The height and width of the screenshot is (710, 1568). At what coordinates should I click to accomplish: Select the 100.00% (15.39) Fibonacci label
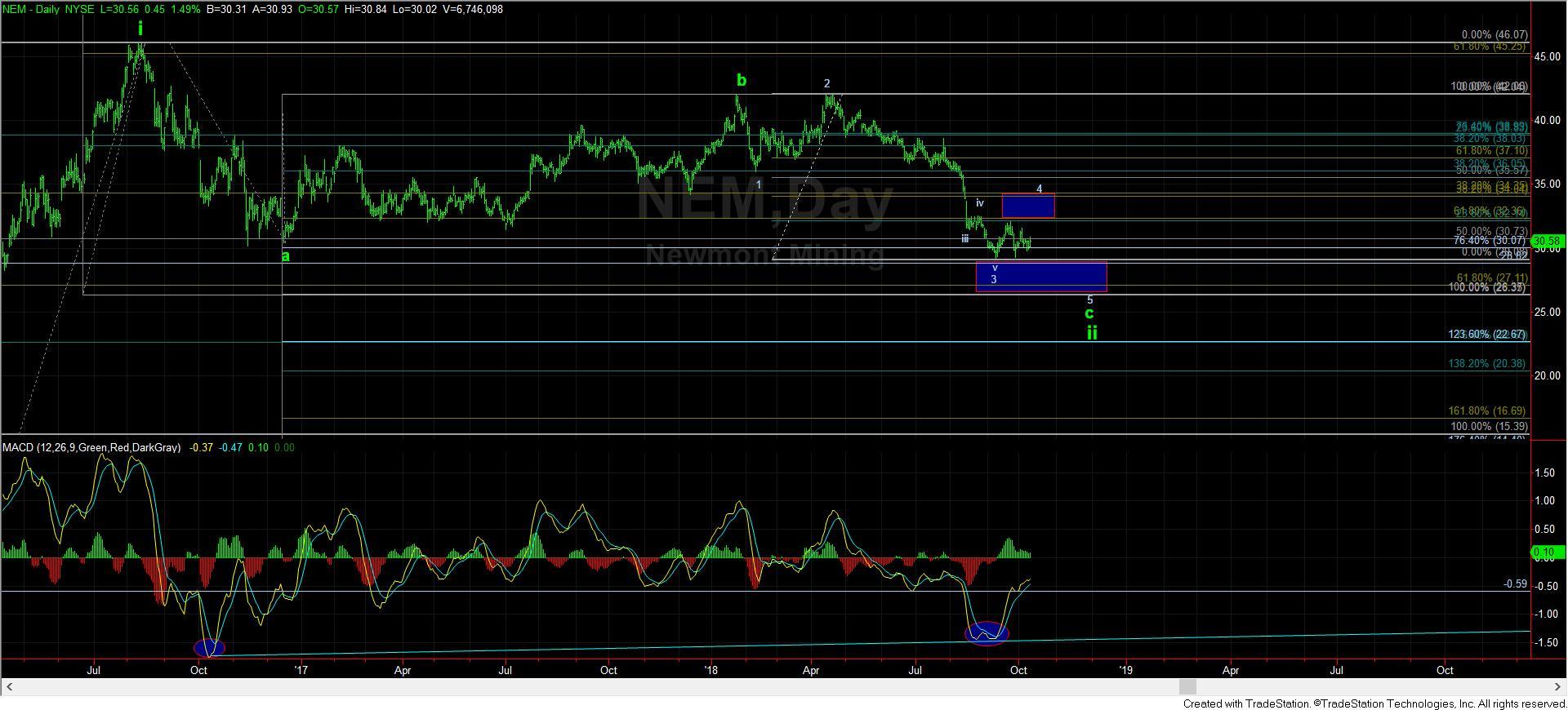pos(1489,427)
